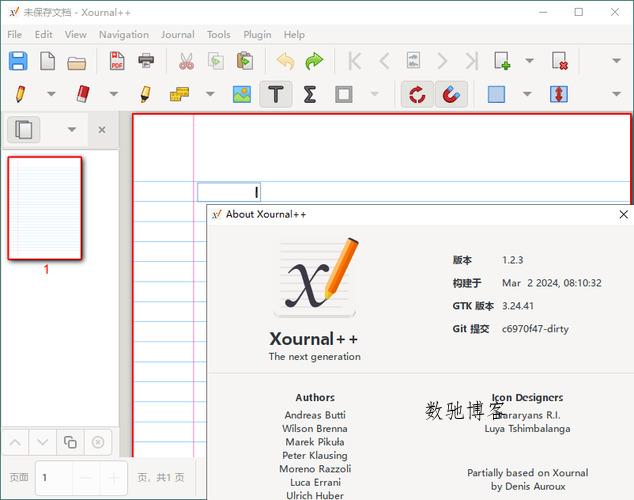Click the active text box on page
Viewport: 634px width, 500px height.
(x=229, y=192)
